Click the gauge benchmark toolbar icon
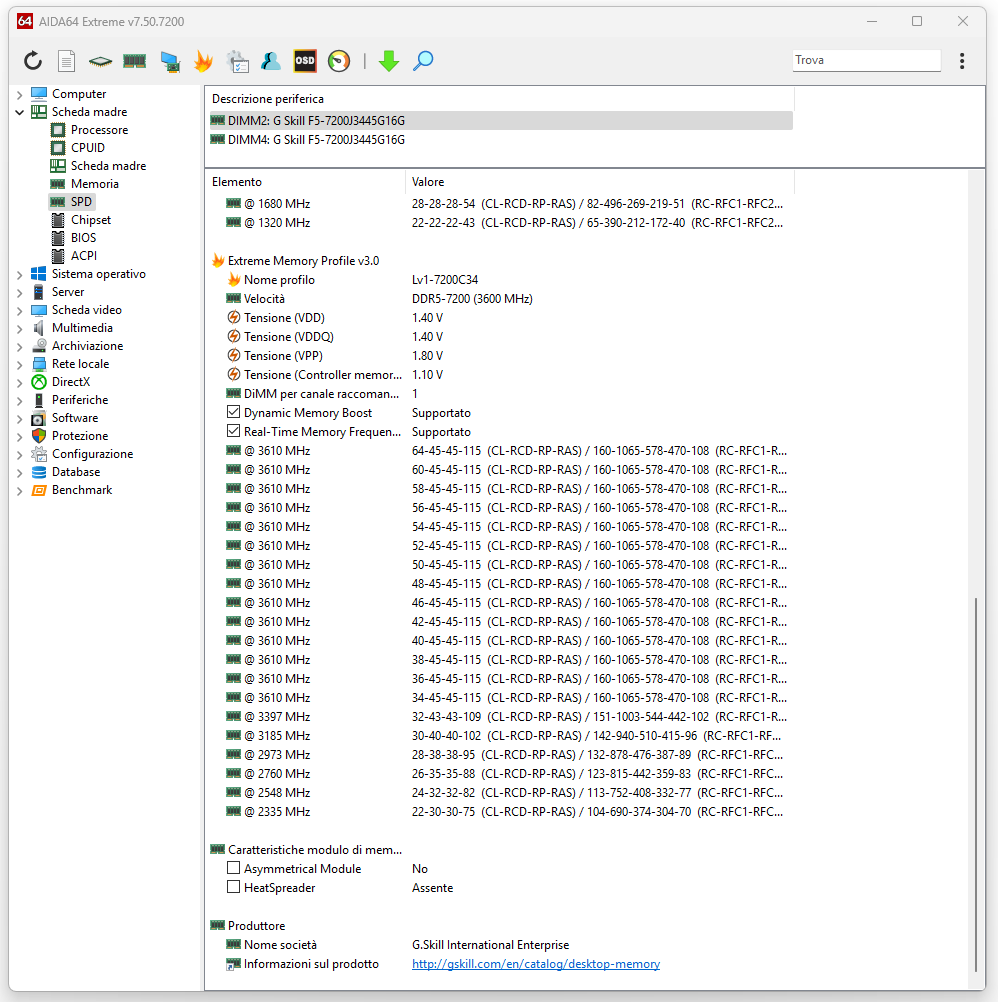998x1002 pixels. coord(339,61)
